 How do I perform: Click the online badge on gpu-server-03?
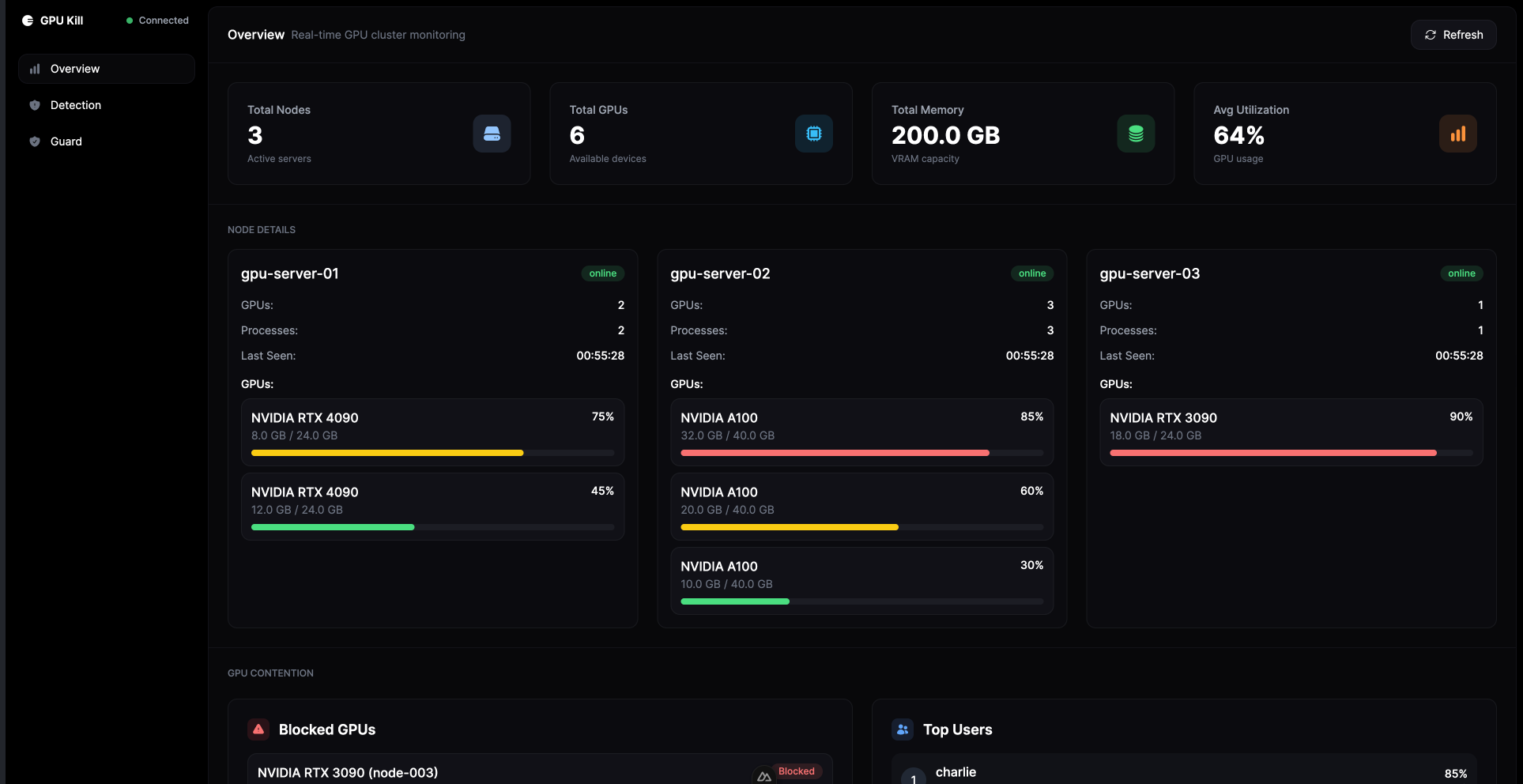1461,273
